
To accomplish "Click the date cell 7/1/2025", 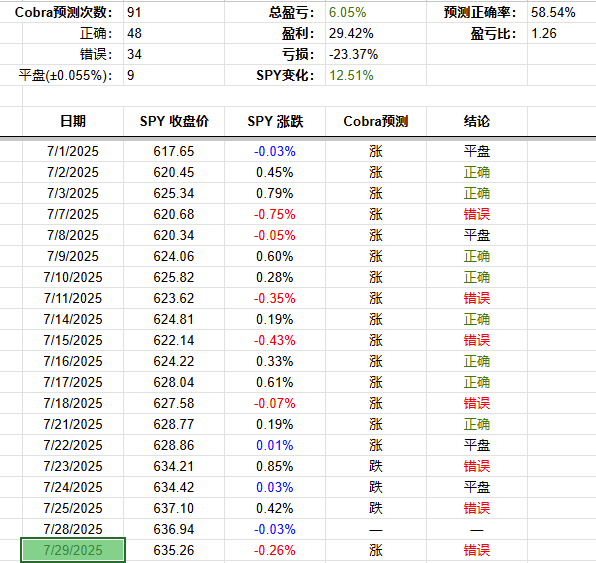I will coord(73,151).
